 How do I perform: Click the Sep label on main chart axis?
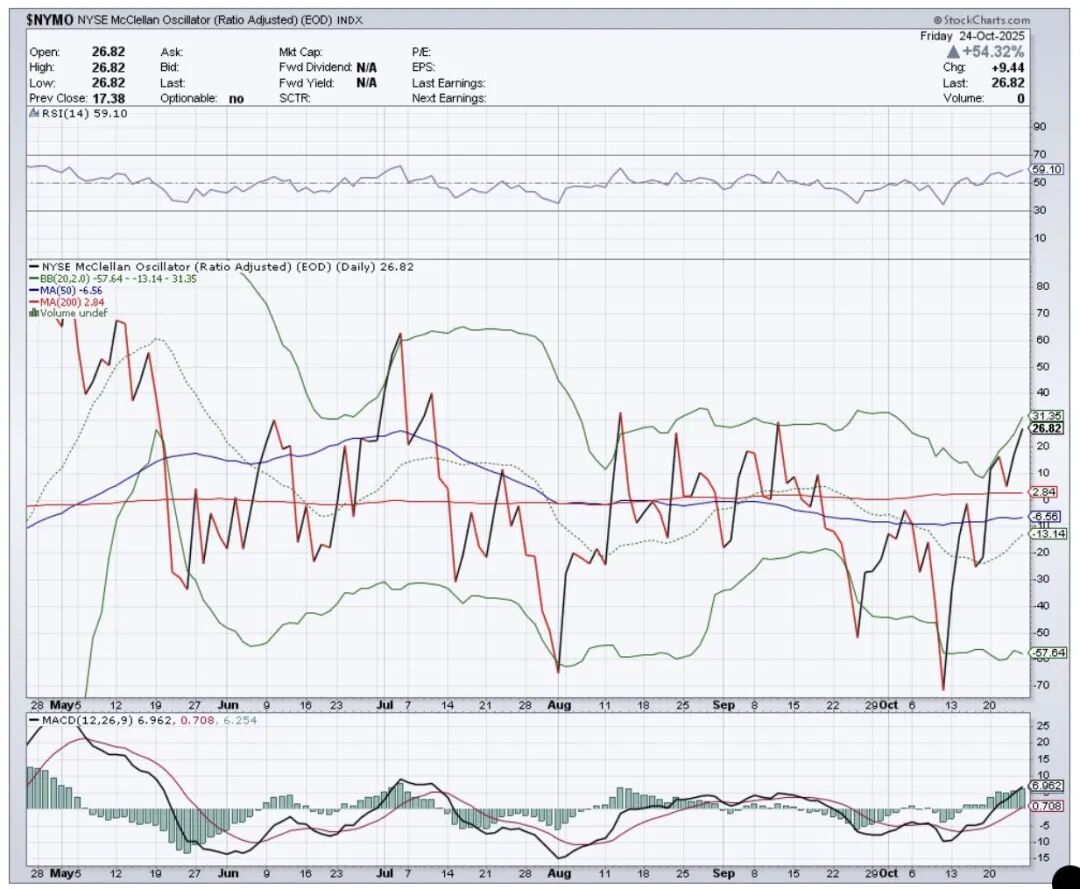point(723,705)
